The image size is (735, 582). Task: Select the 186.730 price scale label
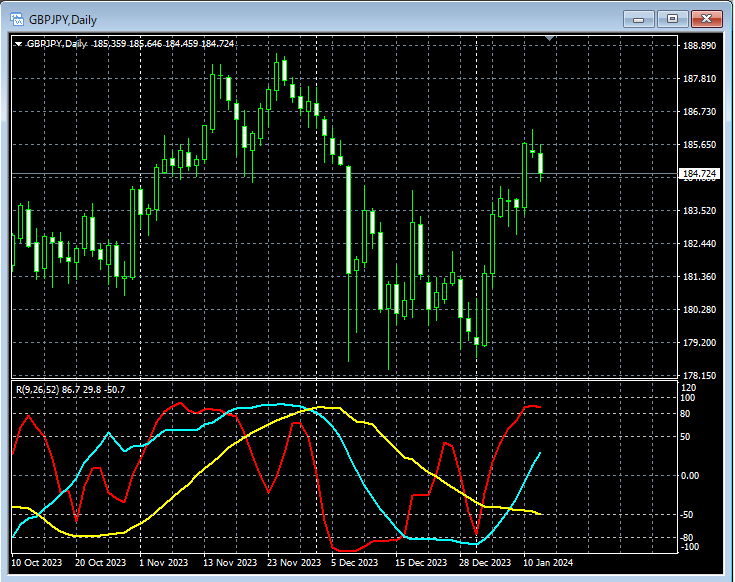click(x=699, y=112)
